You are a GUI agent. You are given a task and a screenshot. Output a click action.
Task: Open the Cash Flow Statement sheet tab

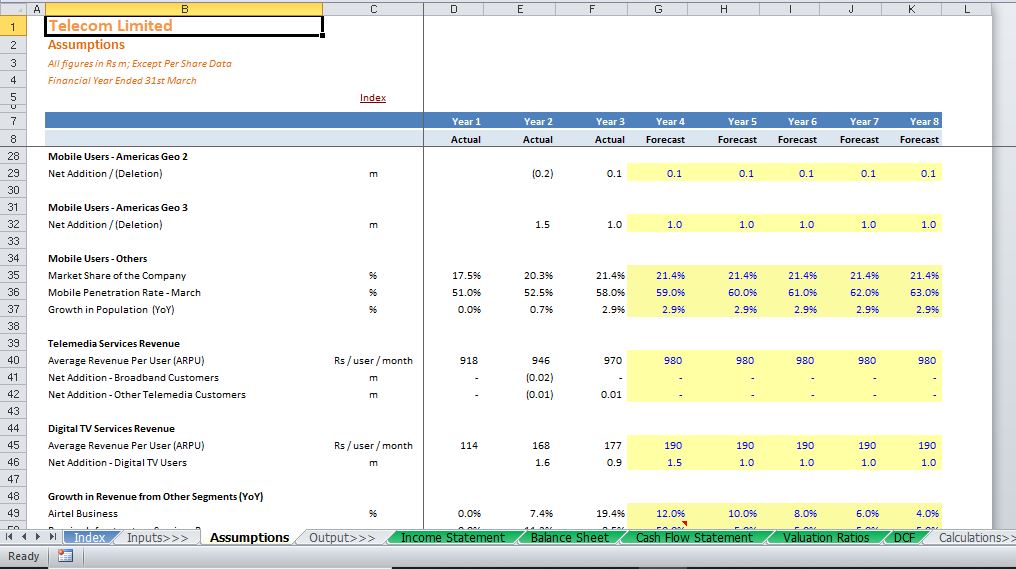click(694, 538)
